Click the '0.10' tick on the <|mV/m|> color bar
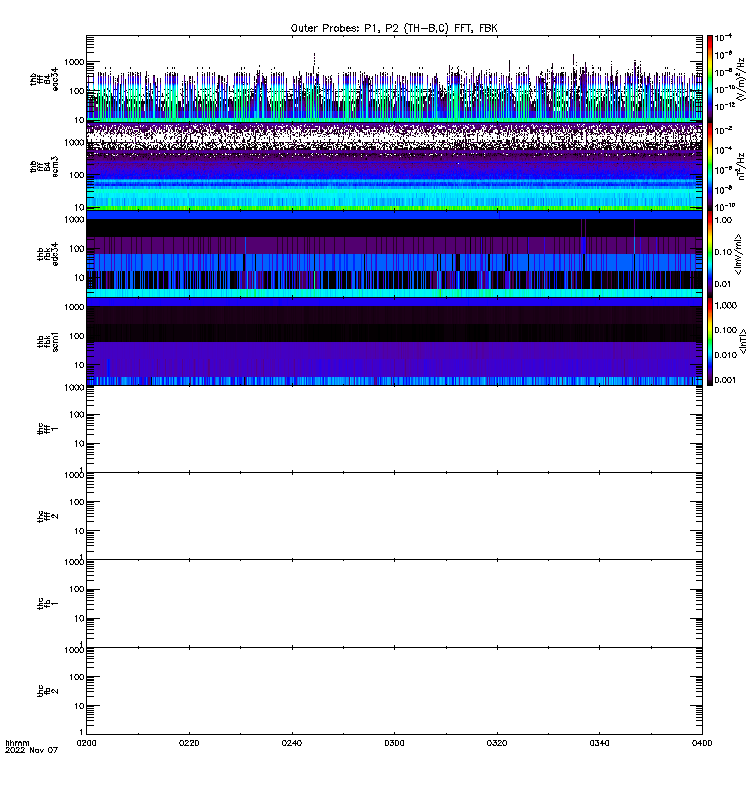Screen dimensions: 750x800 (723, 252)
